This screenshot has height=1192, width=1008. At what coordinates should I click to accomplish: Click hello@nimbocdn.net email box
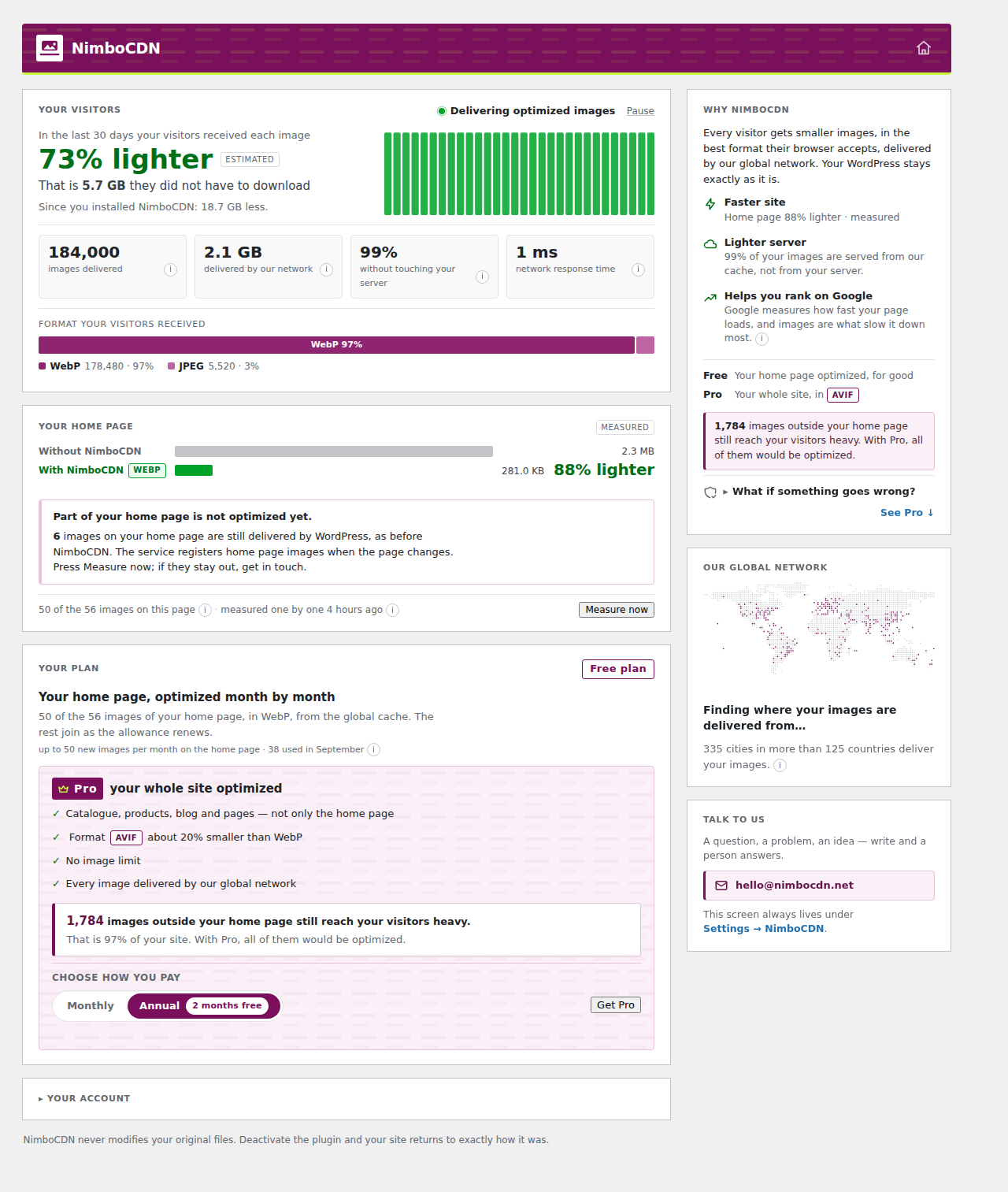pyautogui.click(x=819, y=886)
